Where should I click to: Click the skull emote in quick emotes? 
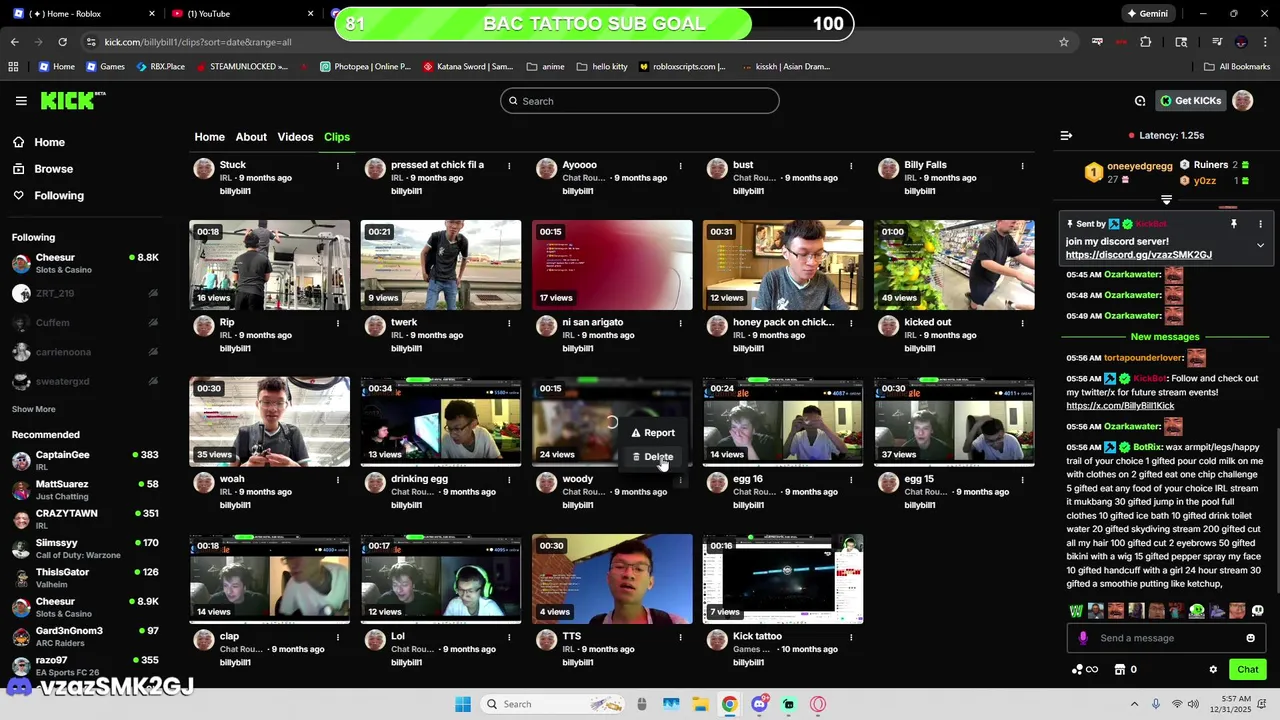(1257, 610)
